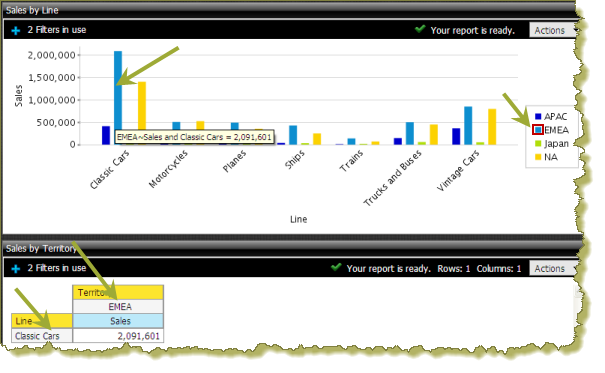Select the NA Vintage Cars bar

pyautogui.click(x=492, y=127)
